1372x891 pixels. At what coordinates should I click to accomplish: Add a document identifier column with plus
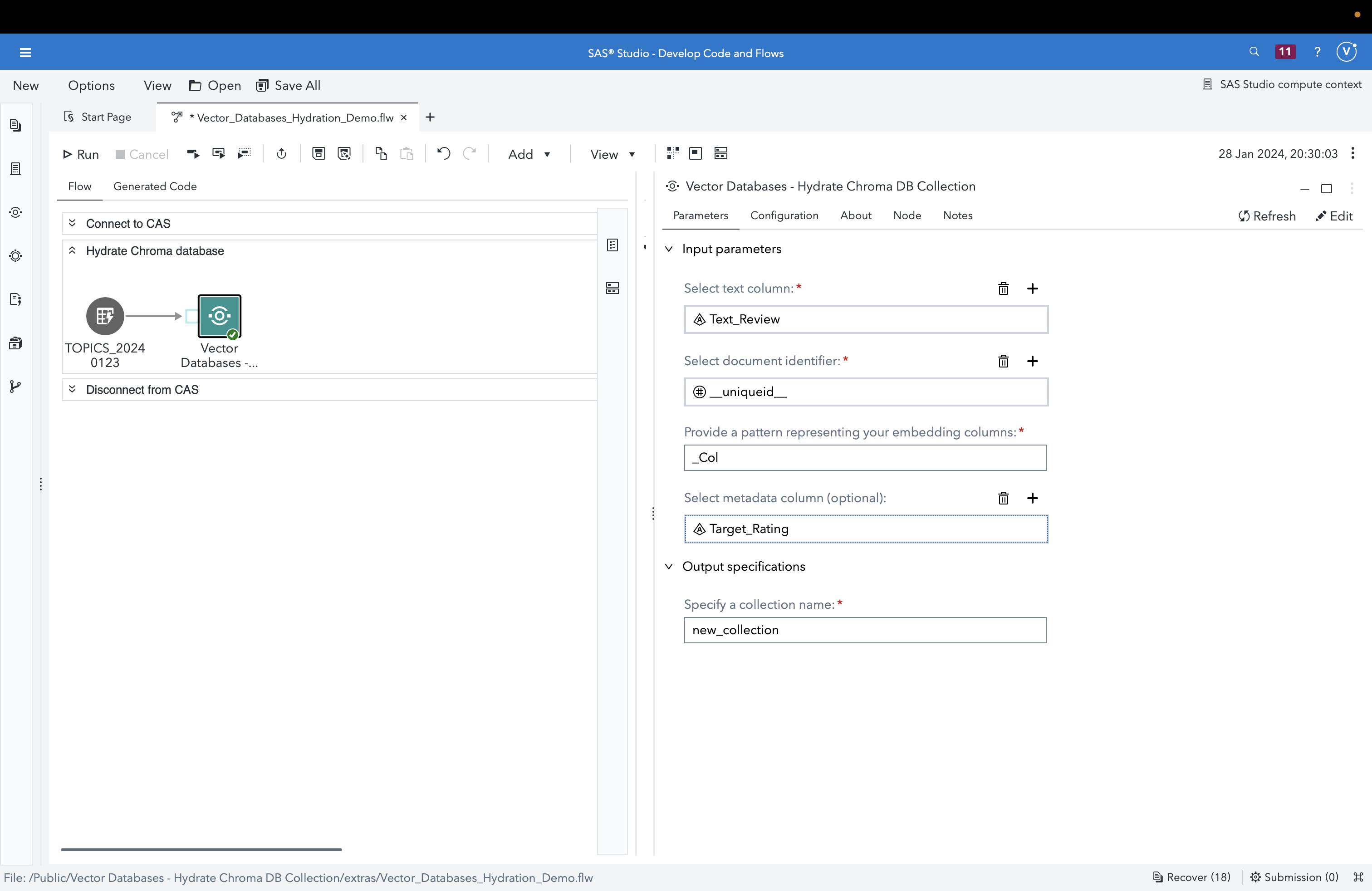[x=1033, y=361]
